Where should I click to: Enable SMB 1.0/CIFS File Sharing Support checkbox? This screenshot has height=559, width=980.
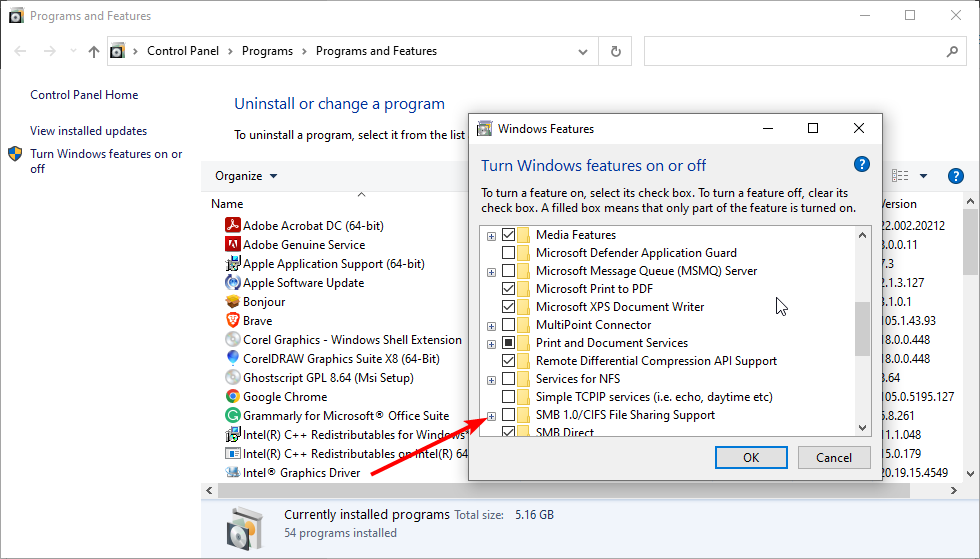pos(508,415)
